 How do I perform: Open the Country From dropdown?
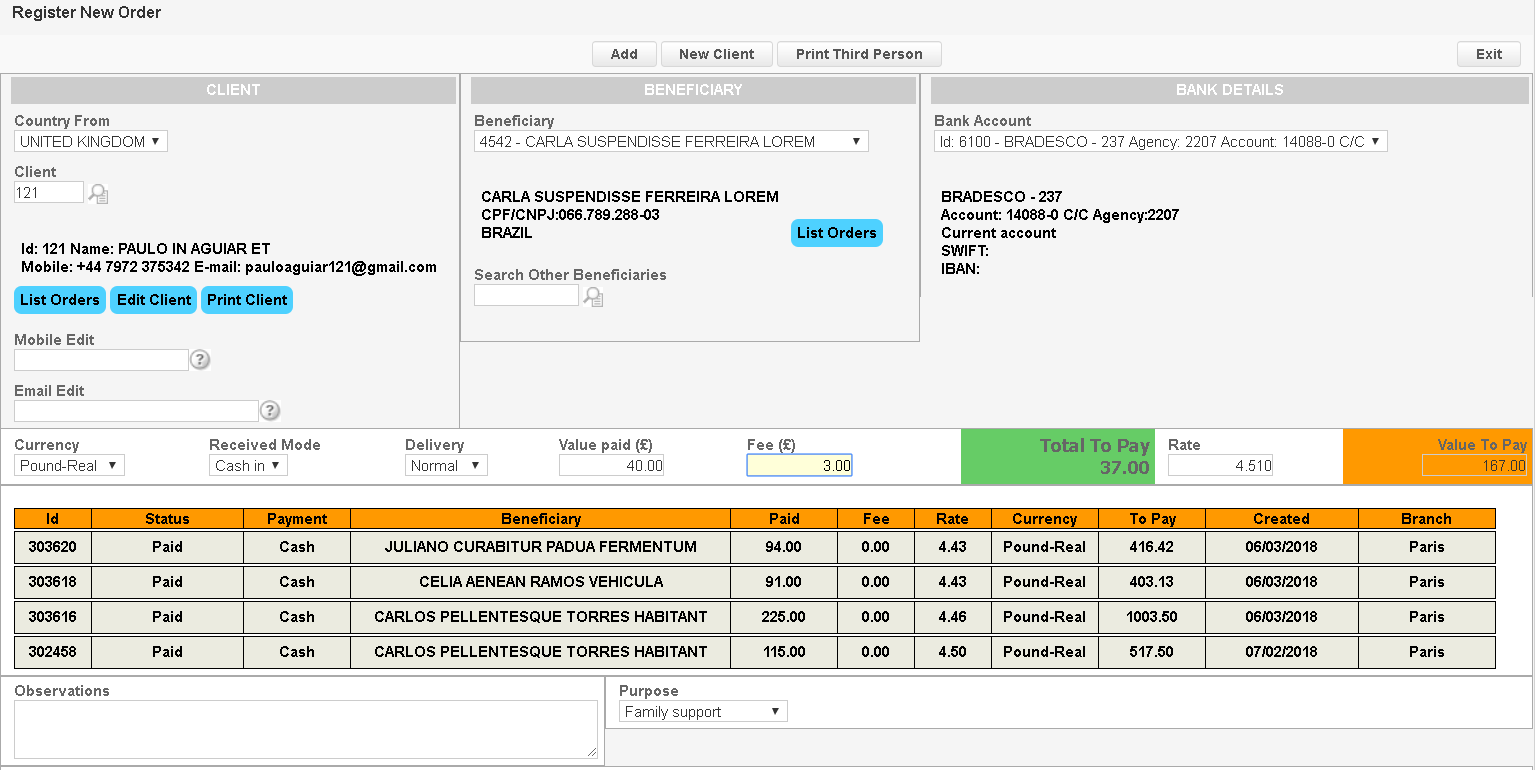[x=91, y=142]
